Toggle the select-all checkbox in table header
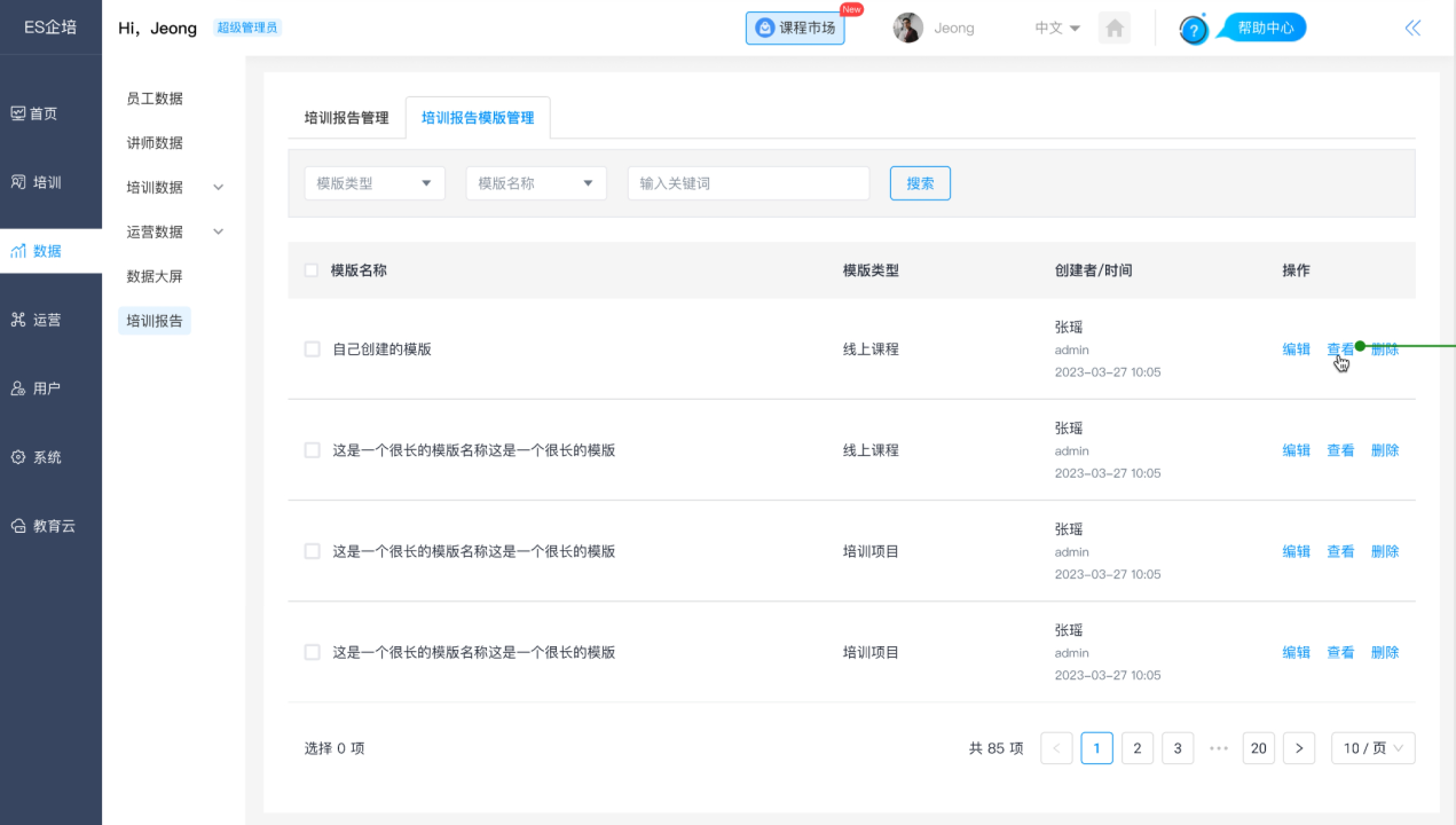The image size is (1456, 825). pos(311,270)
